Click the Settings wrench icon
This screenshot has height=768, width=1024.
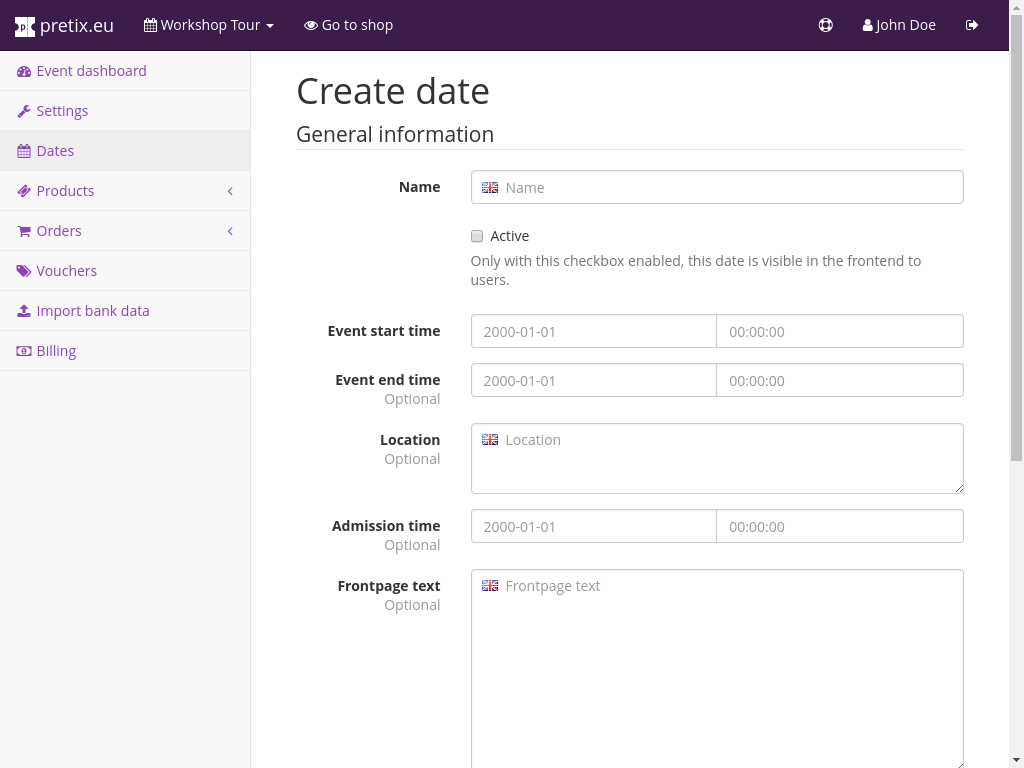pyautogui.click(x=24, y=111)
